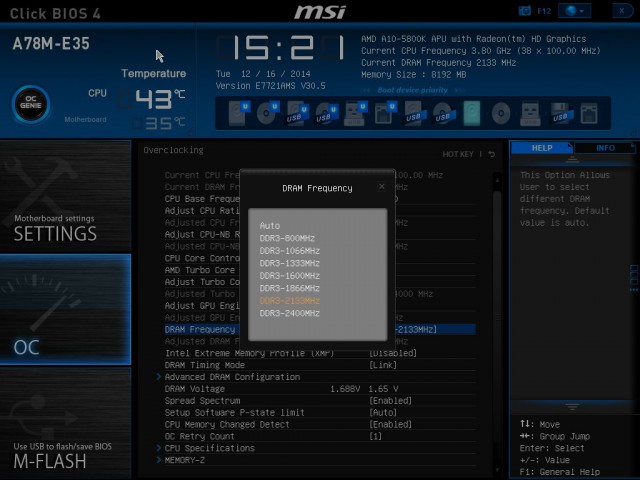Click the BIOS version E7721AMS V30.5 text

click(x=271, y=86)
